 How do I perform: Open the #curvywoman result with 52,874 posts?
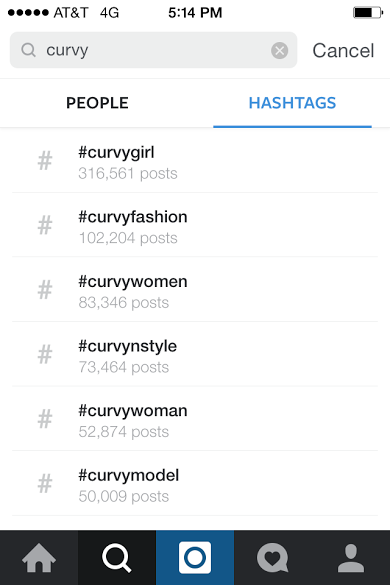pos(195,419)
